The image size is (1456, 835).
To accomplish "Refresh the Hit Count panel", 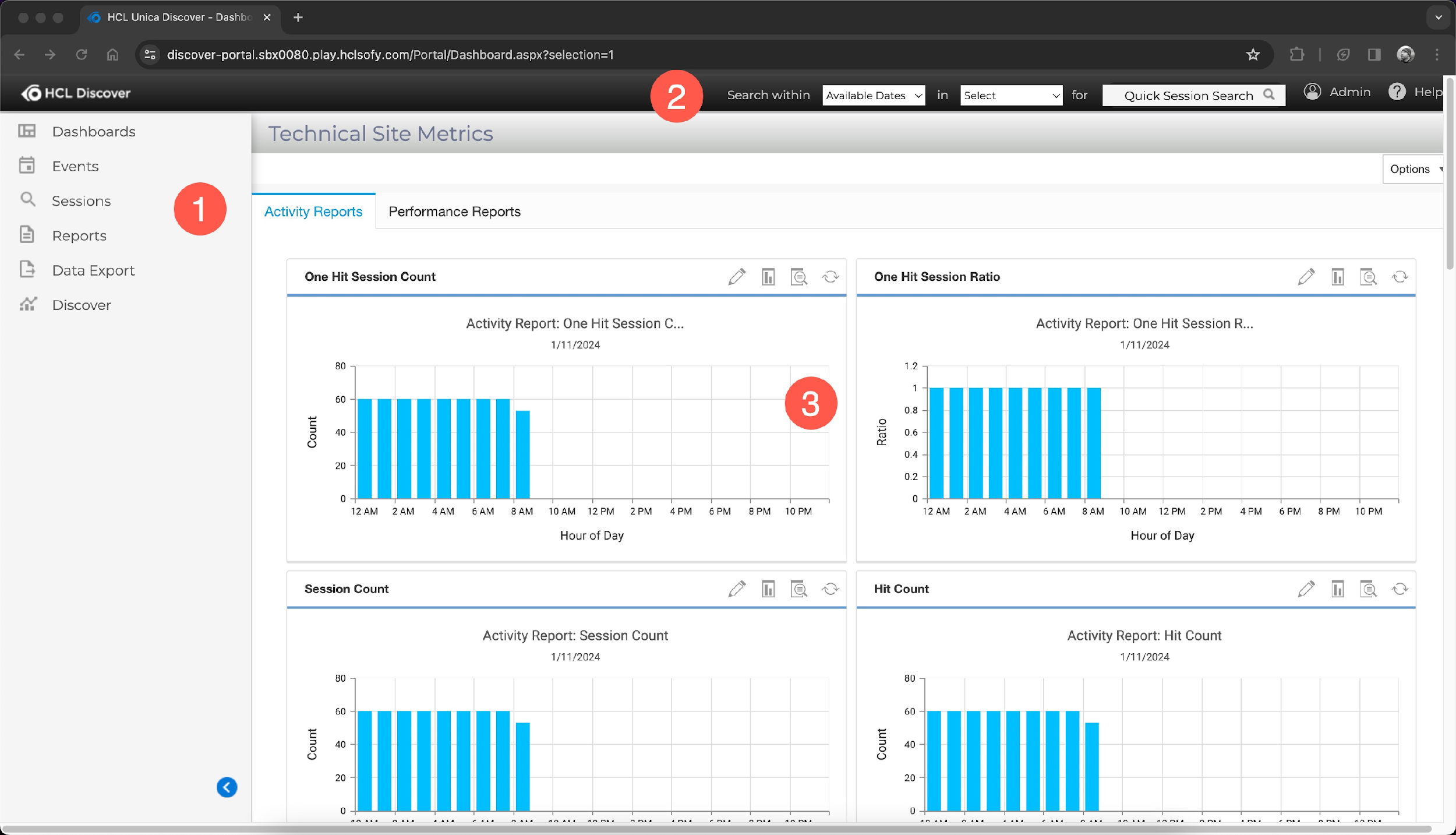I will [x=1400, y=589].
